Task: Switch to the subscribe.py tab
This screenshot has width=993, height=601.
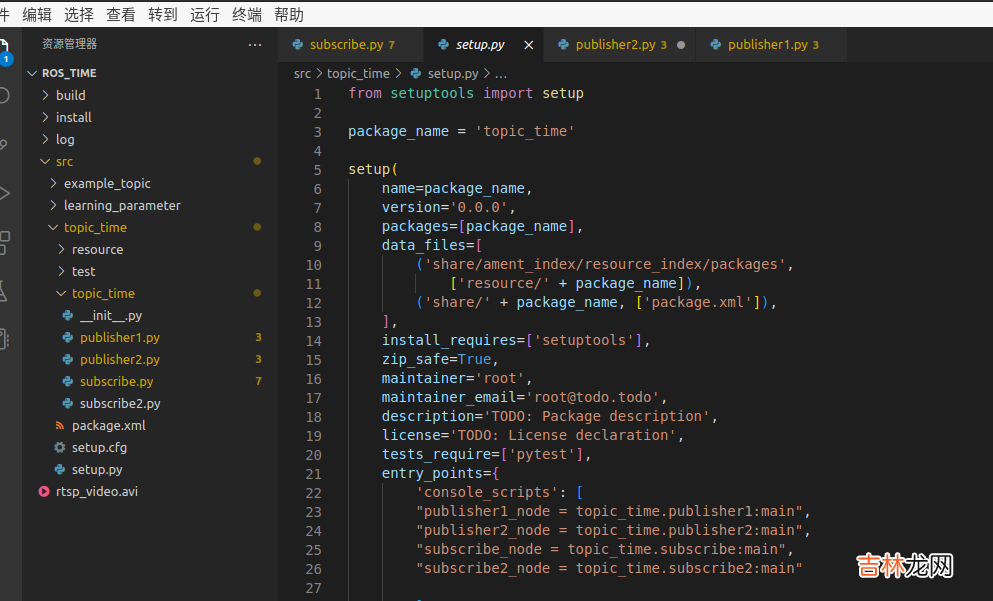Action: (345, 45)
